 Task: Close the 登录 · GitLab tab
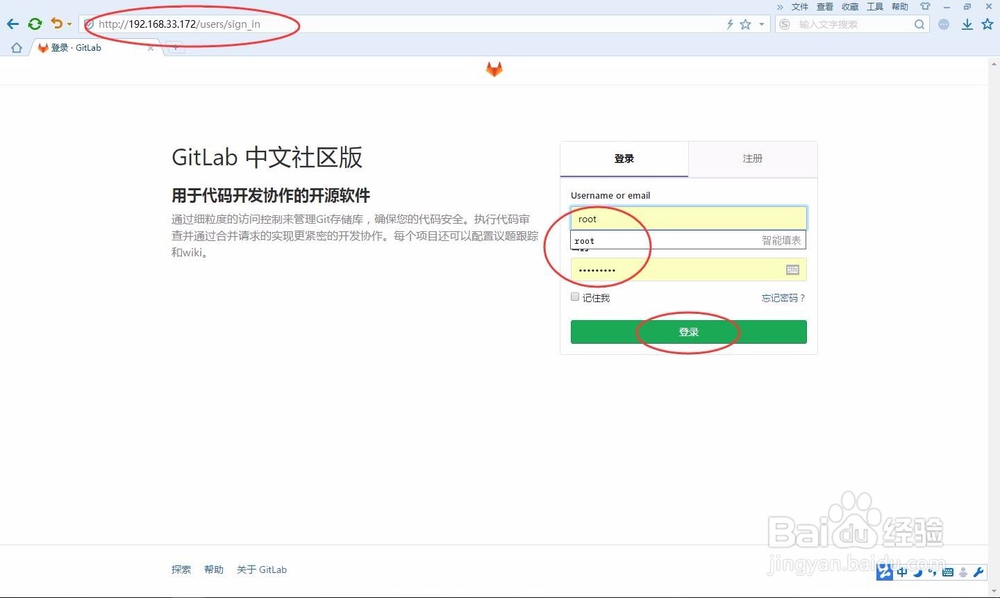point(151,48)
